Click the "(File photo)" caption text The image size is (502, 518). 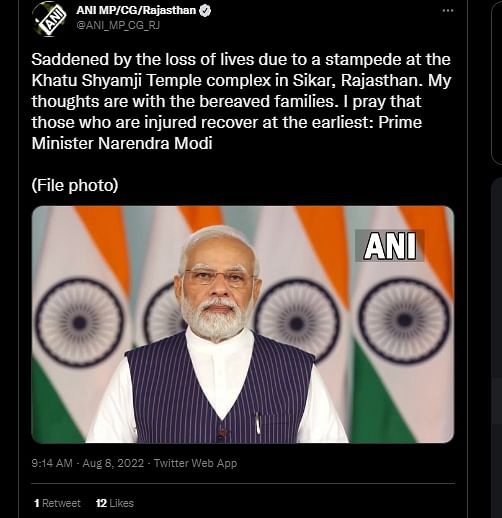[x=75, y=185]
